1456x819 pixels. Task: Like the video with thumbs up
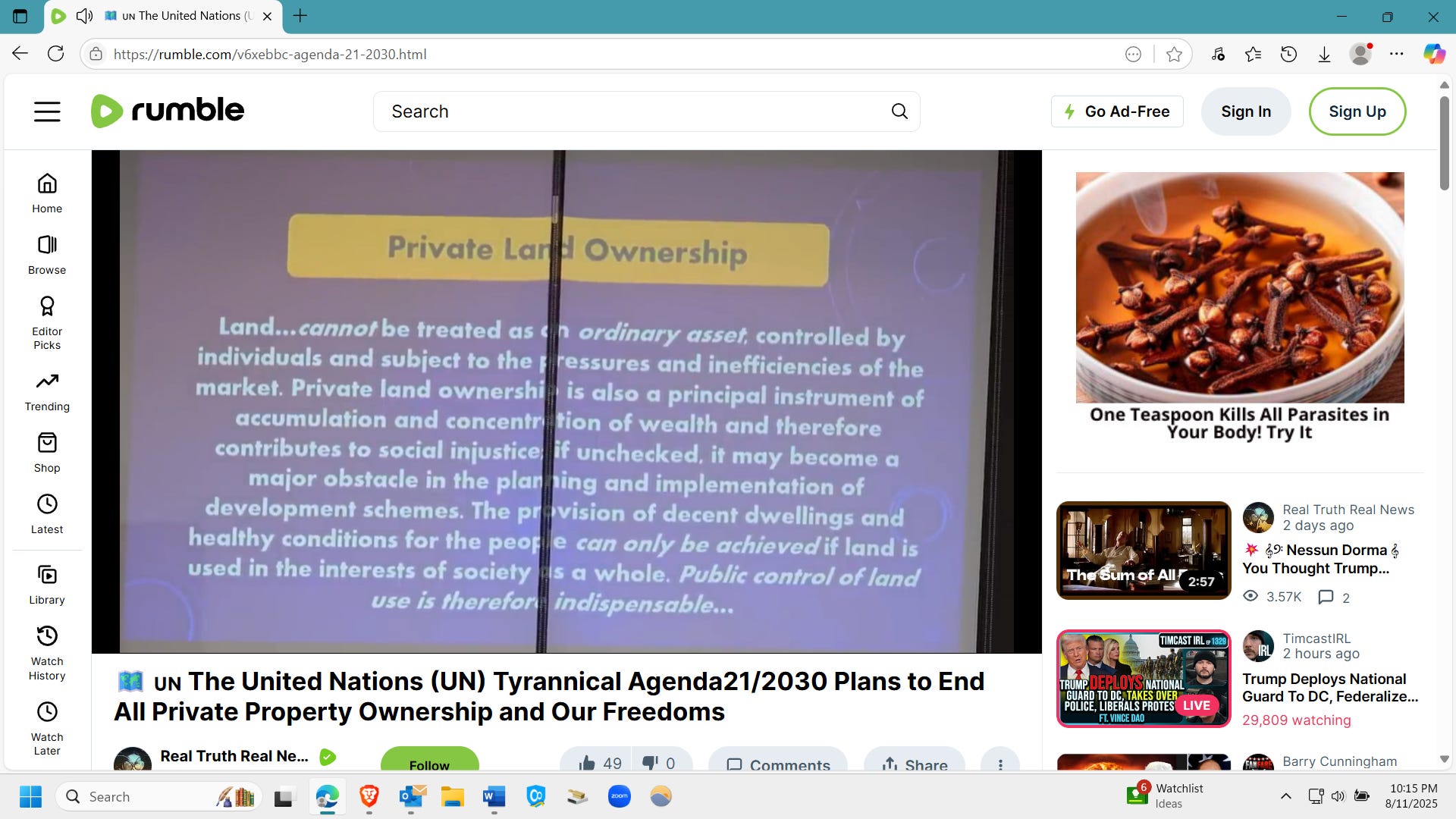coord(588,763)
